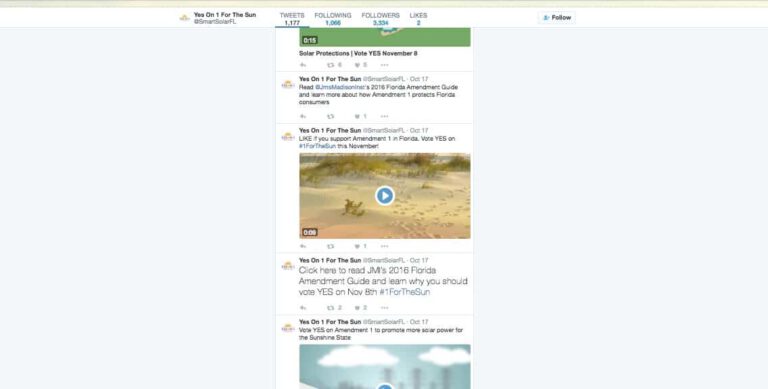Open 'Yes On 1 For The Sun' header name

tap(225, 15)
